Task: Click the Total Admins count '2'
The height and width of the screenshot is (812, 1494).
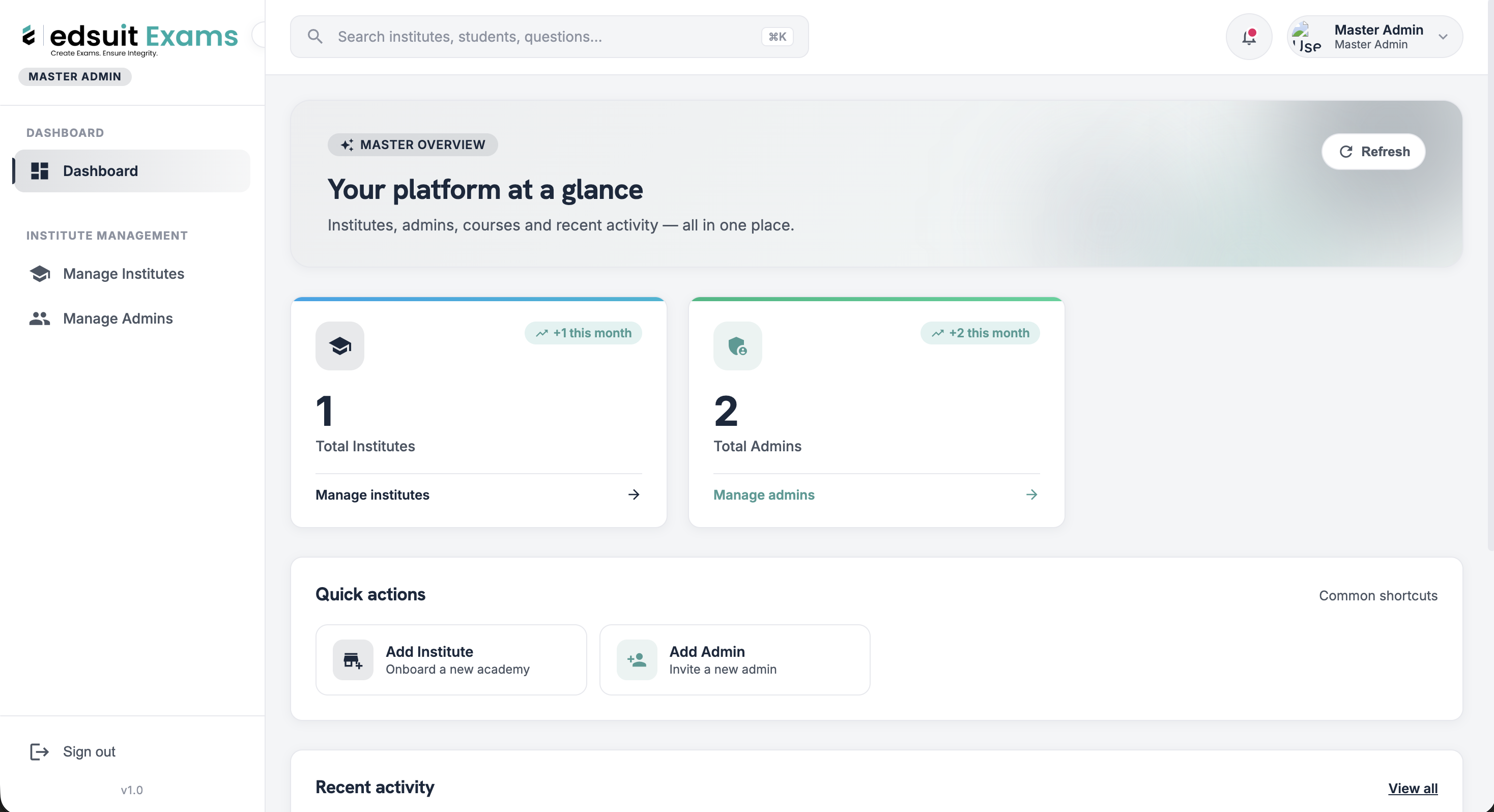Action: (x=726, y=411)
